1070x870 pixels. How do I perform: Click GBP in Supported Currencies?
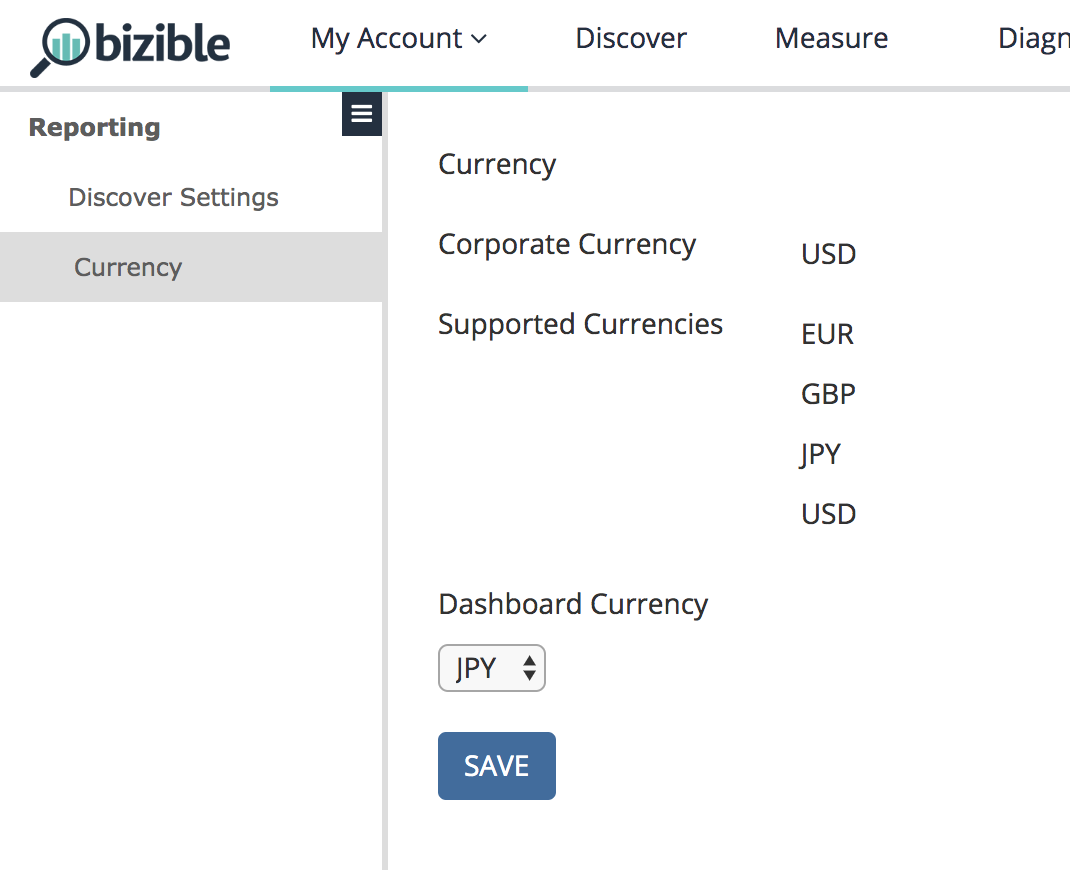828,394
